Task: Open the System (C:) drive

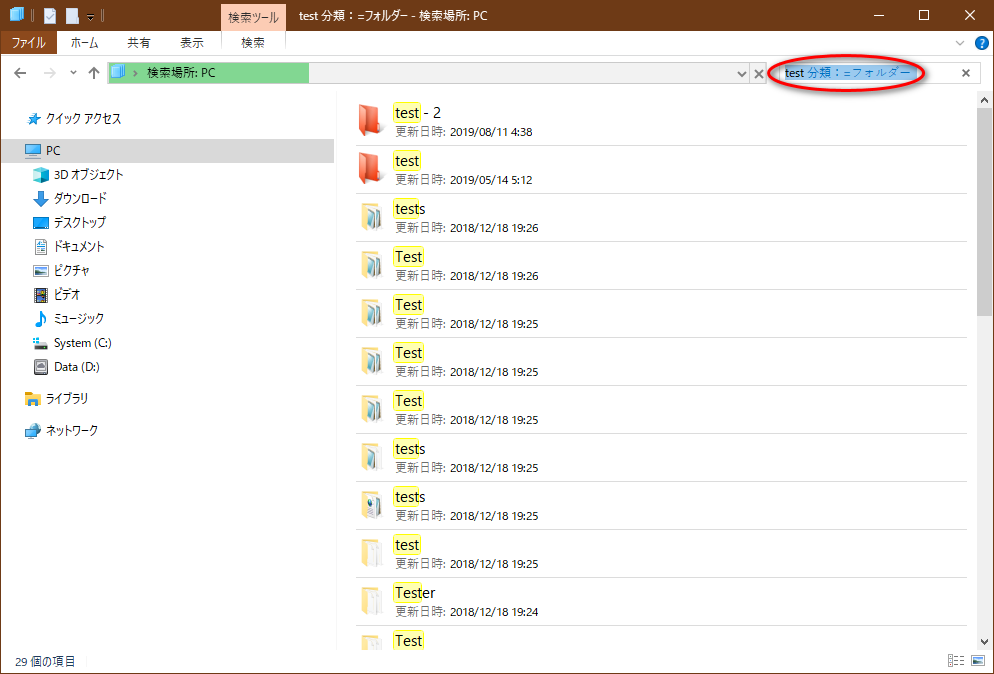Action: 82,342
